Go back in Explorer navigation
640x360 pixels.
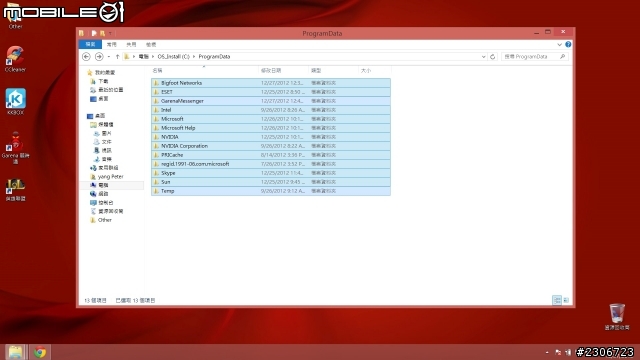pyautogui.click(x=86, y=57)
